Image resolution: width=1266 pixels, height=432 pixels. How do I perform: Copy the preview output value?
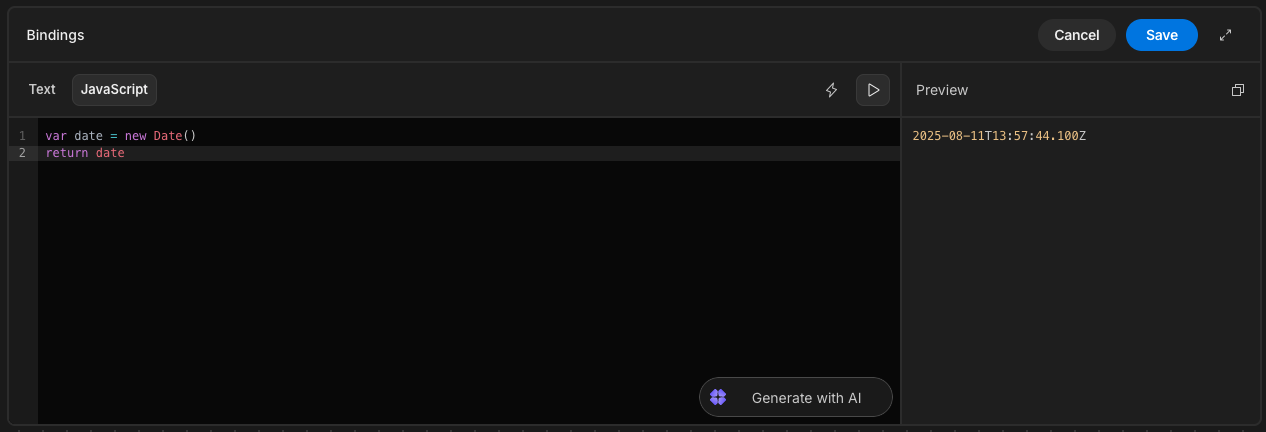point(1238,90)
